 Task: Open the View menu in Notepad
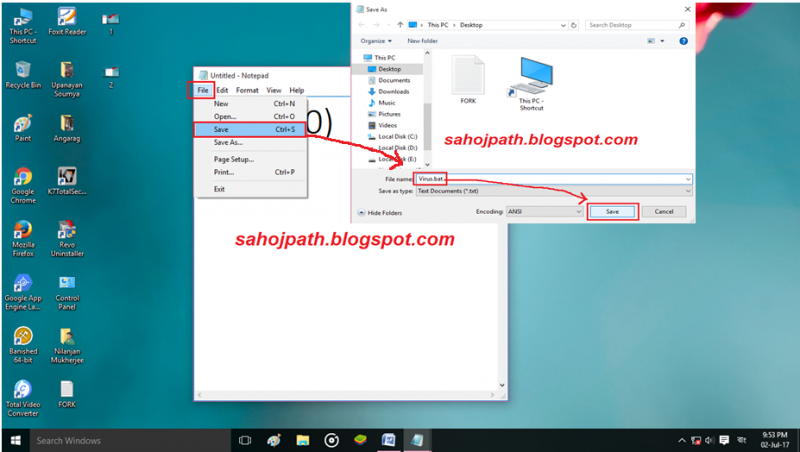[273, 90]
